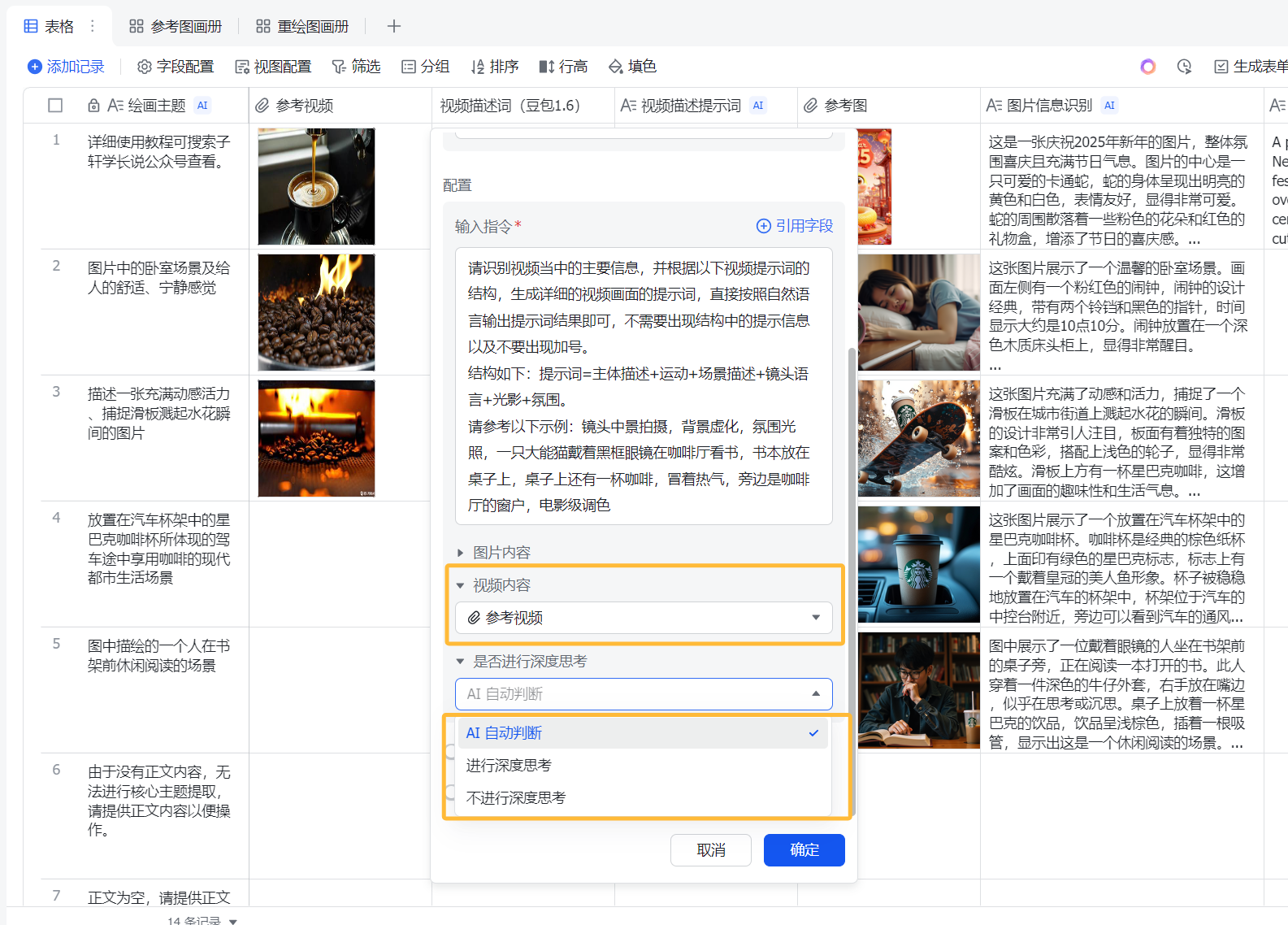The image size is (1288, 925).
Task: Open 视图配置 view settings
Action: (273, 67)
